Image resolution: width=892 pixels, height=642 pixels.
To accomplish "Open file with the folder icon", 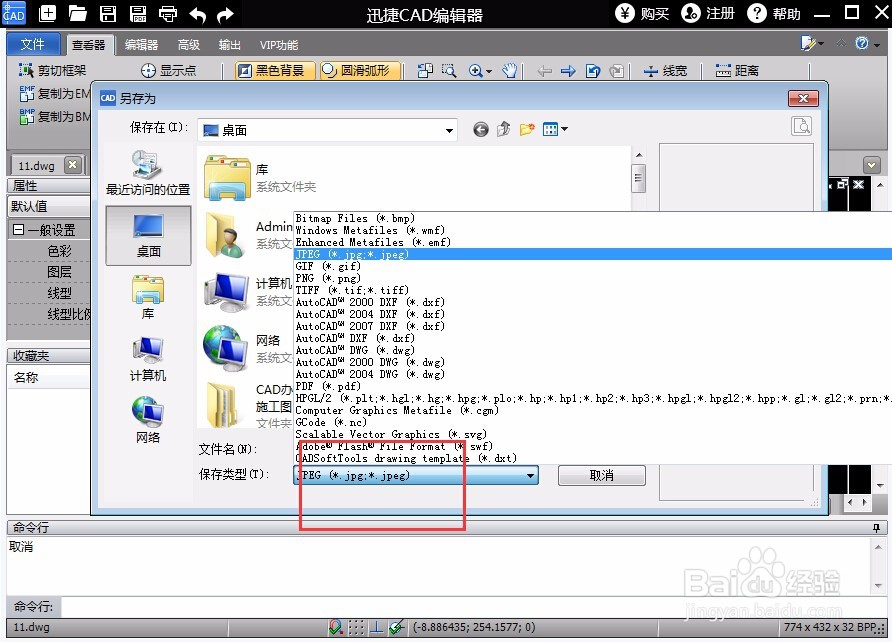I will (x=77, y=13).
